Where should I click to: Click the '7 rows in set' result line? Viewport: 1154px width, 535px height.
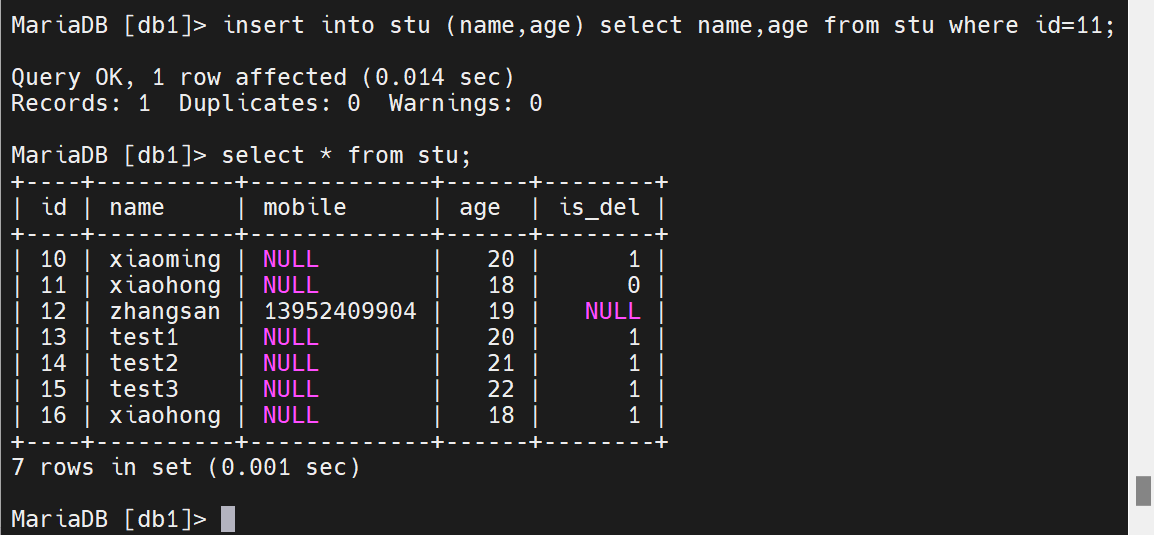click(185, 467)
